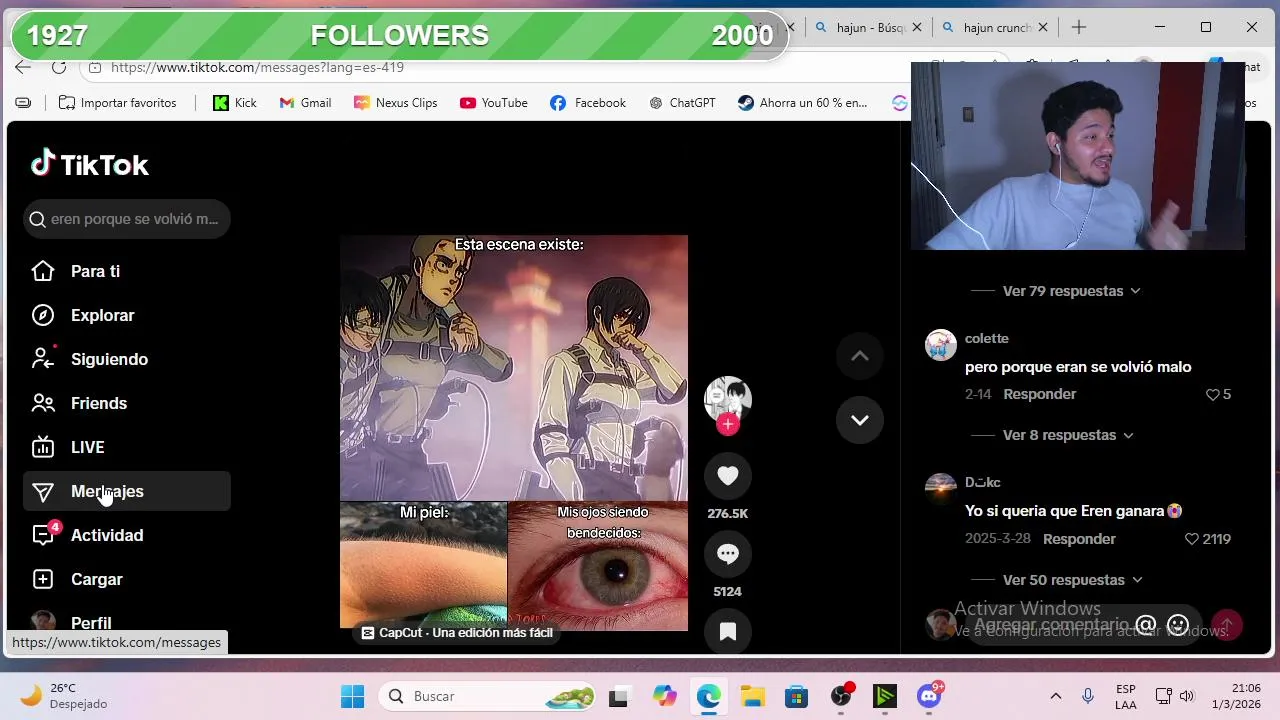1280x720 pixels.
Task: Open the Facebook bookmark
Action: 588,103
